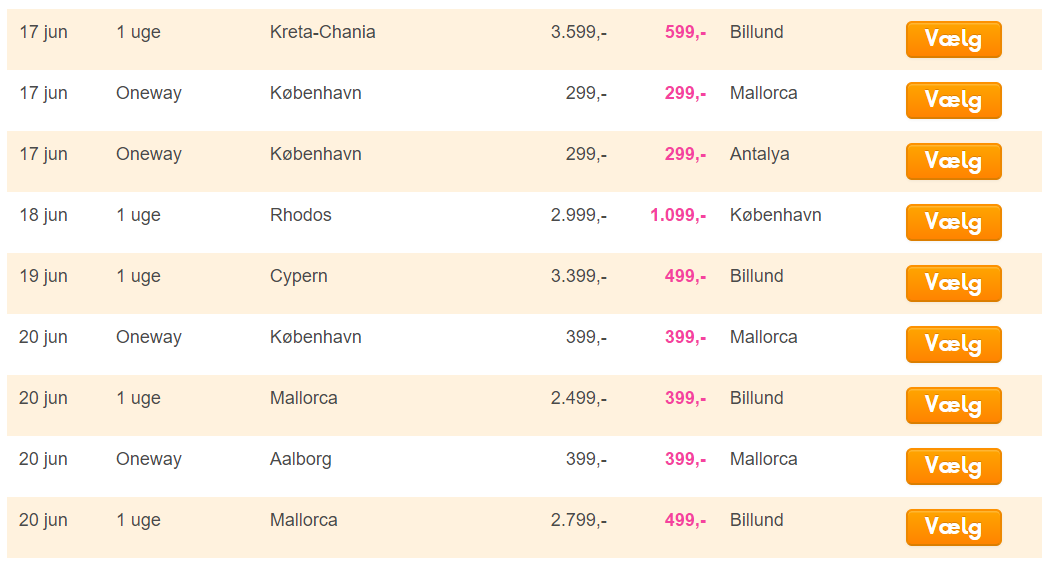The image size is (1050, 562).
Task: Click the Antalya destination label
Action: [759, 155]
